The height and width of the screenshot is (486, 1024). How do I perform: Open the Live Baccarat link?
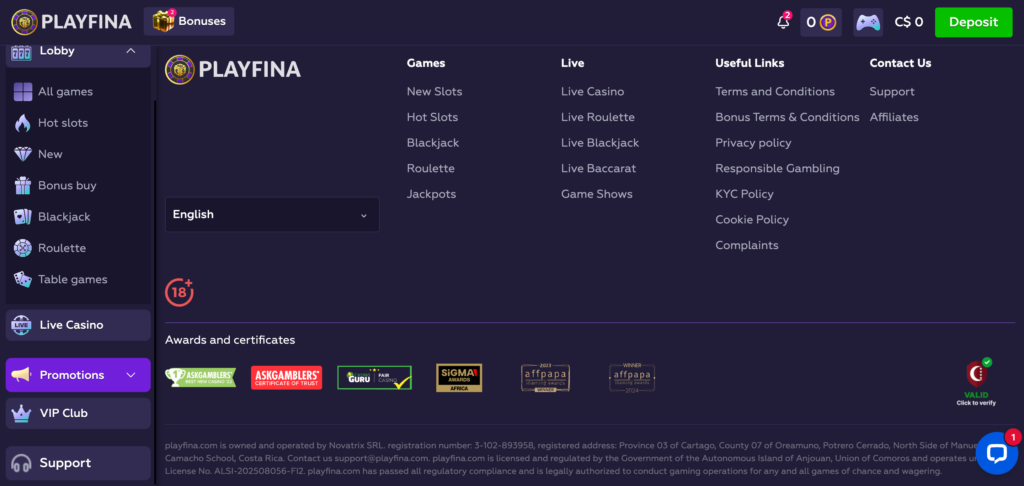click(x=598, y=169)
